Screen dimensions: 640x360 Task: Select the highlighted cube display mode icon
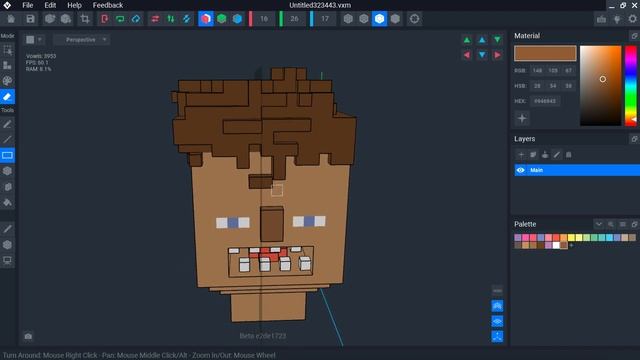point(379,19)
